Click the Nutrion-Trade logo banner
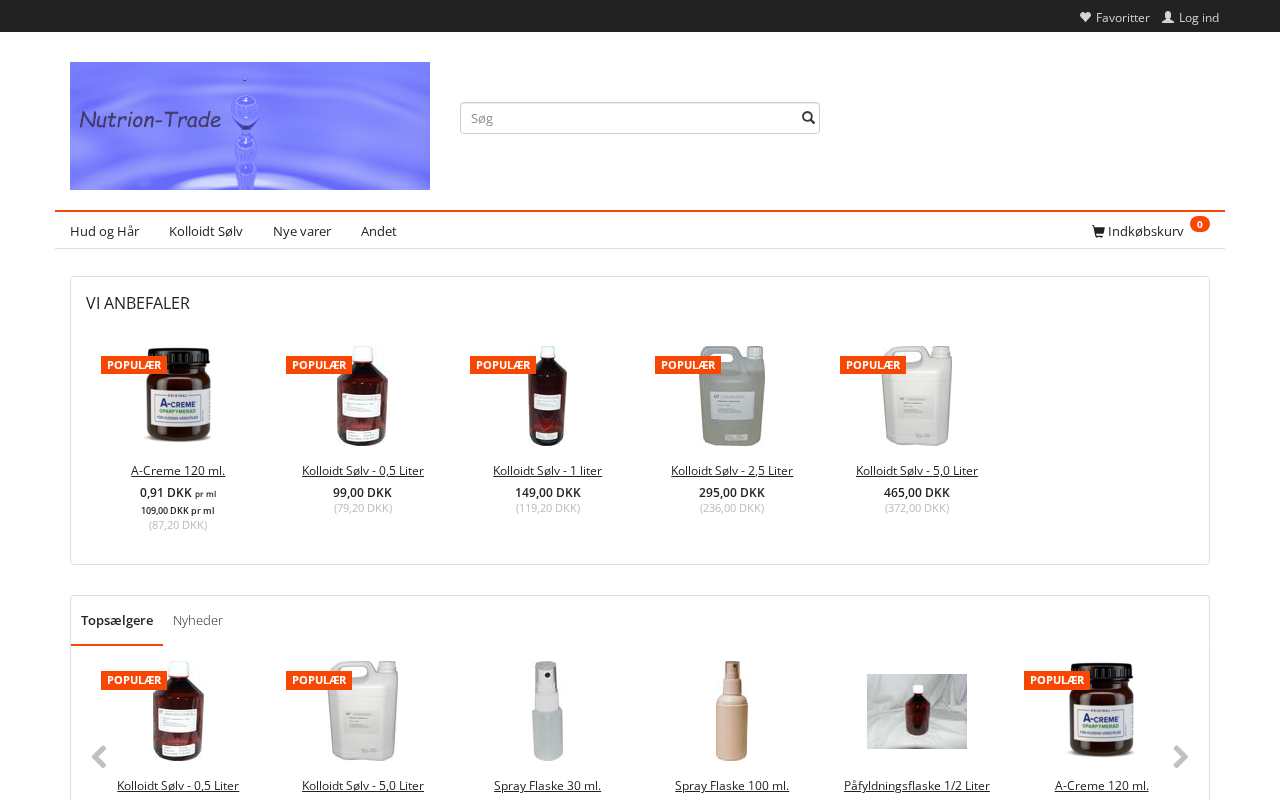This screenshot has width=1280, height=800. [x=250, y=126]
